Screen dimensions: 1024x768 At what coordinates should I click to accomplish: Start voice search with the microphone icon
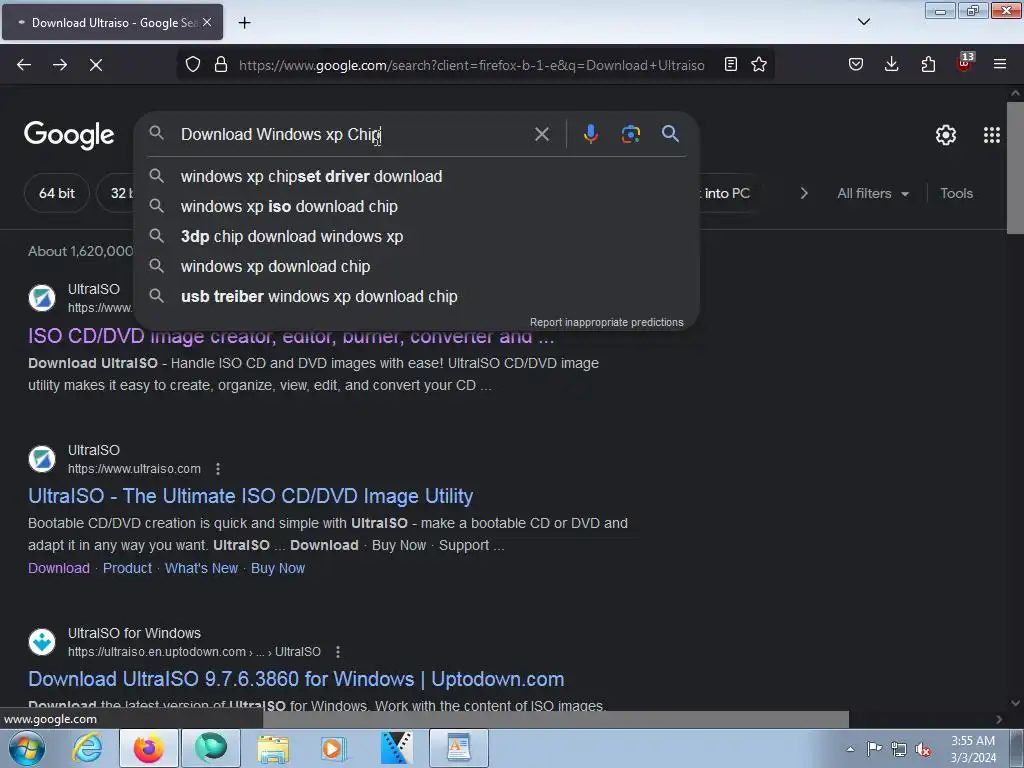click(590, 135)
